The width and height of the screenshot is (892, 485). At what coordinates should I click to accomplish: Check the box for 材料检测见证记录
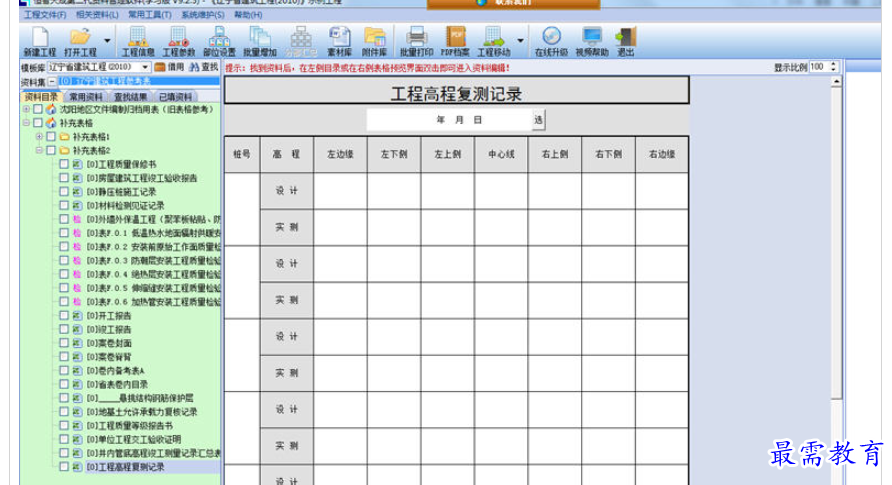64,205
